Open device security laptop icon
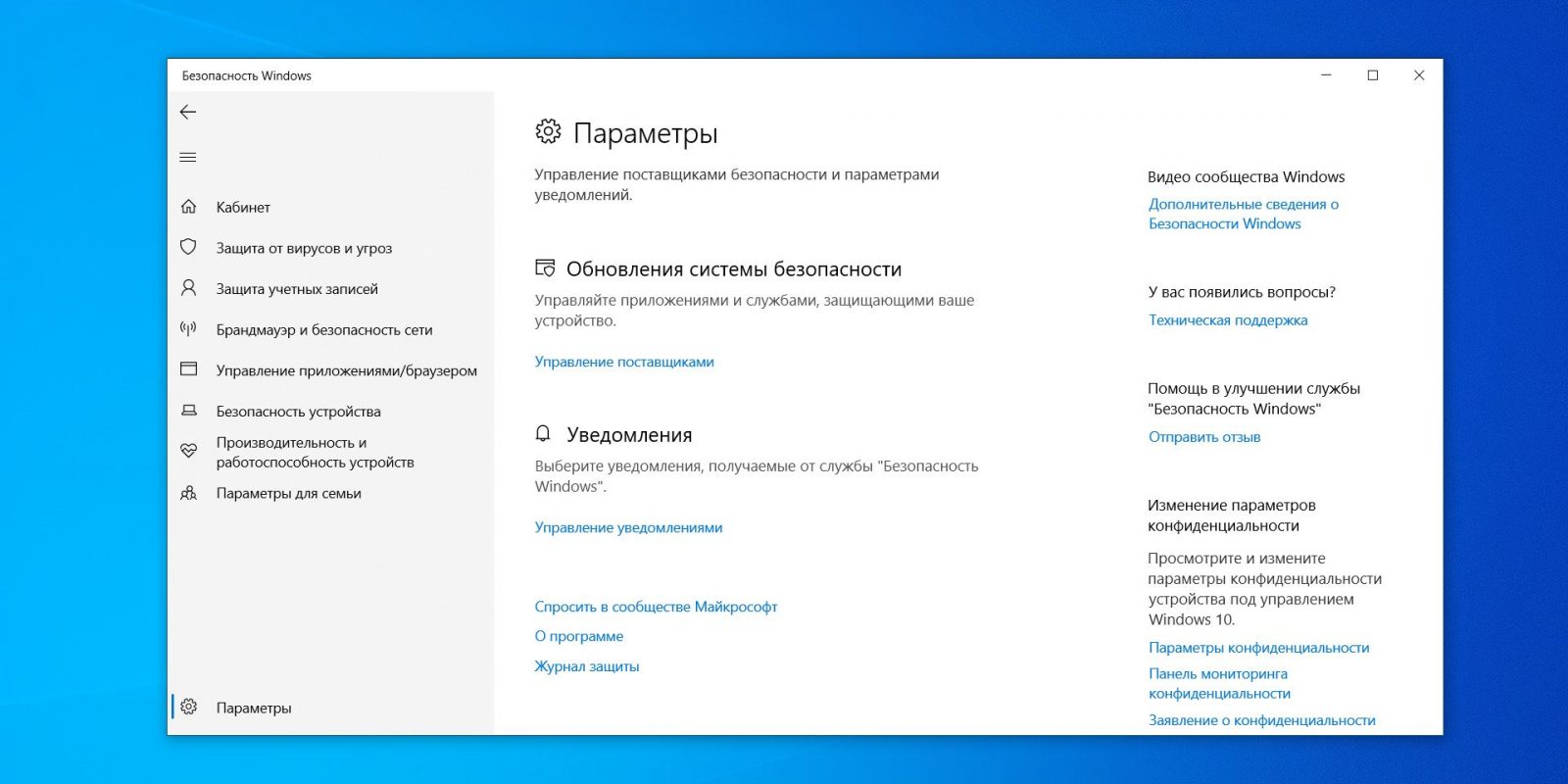This screenshot has height=784, width=1568. (189, 411)
